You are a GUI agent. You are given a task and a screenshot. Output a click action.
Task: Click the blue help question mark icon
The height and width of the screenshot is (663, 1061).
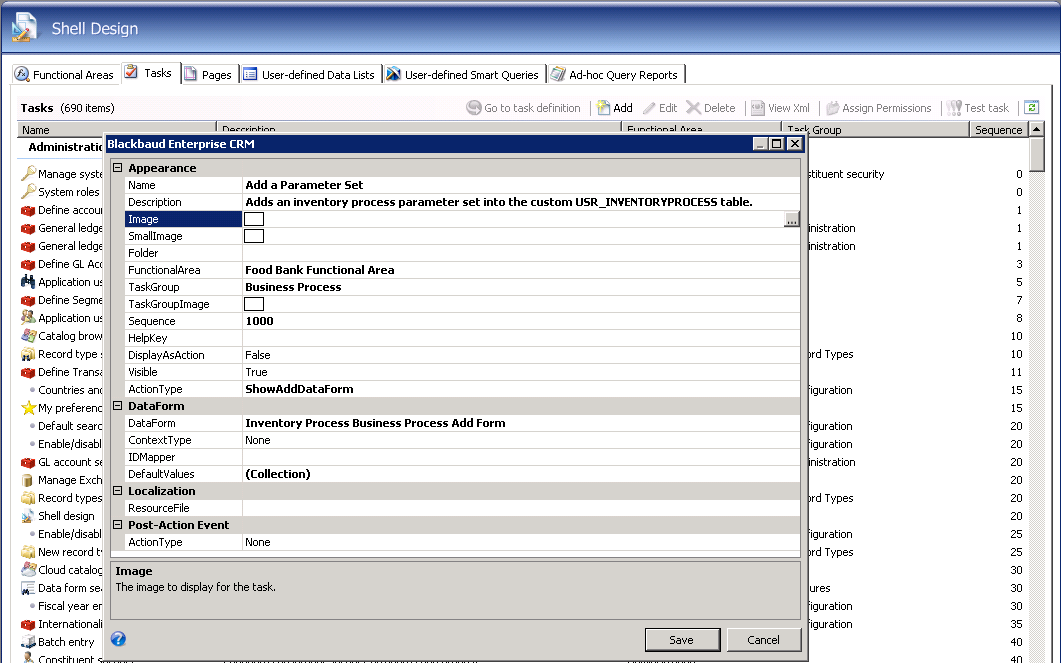(118, 639)
